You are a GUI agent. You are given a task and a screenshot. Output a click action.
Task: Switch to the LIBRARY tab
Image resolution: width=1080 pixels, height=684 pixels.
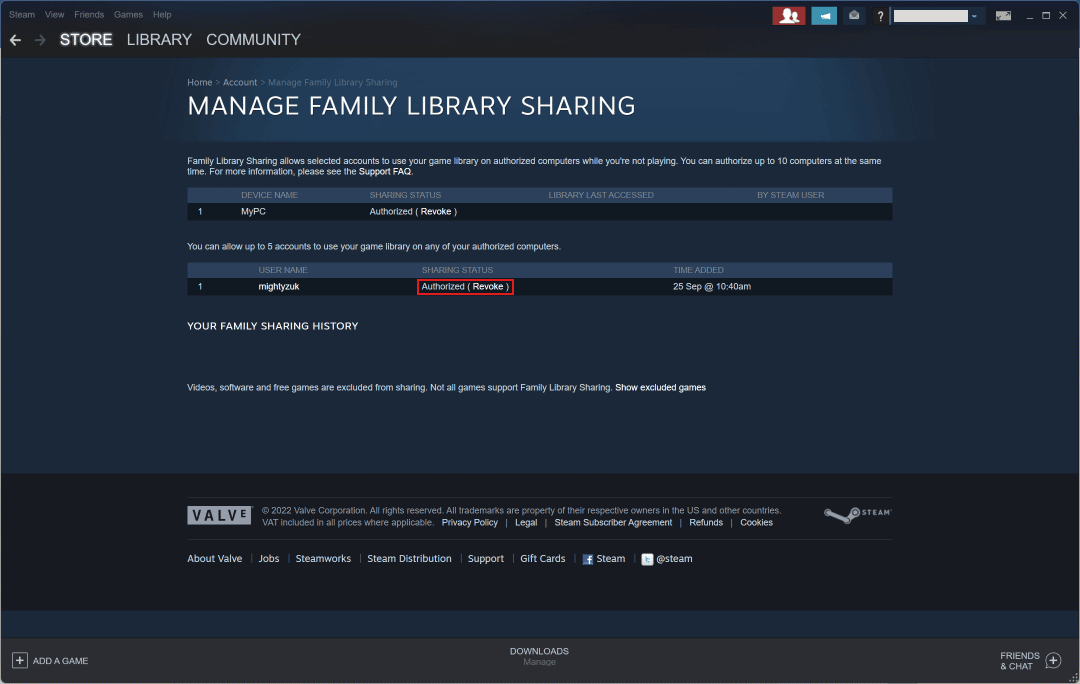pos(159,40)
